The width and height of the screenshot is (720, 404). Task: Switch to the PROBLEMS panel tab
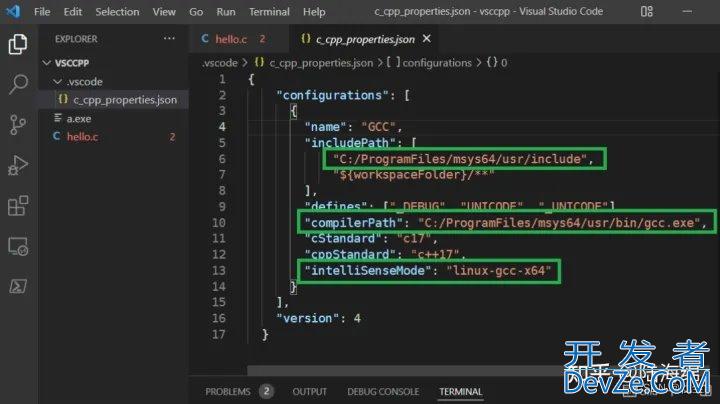(x=228, y=392)
